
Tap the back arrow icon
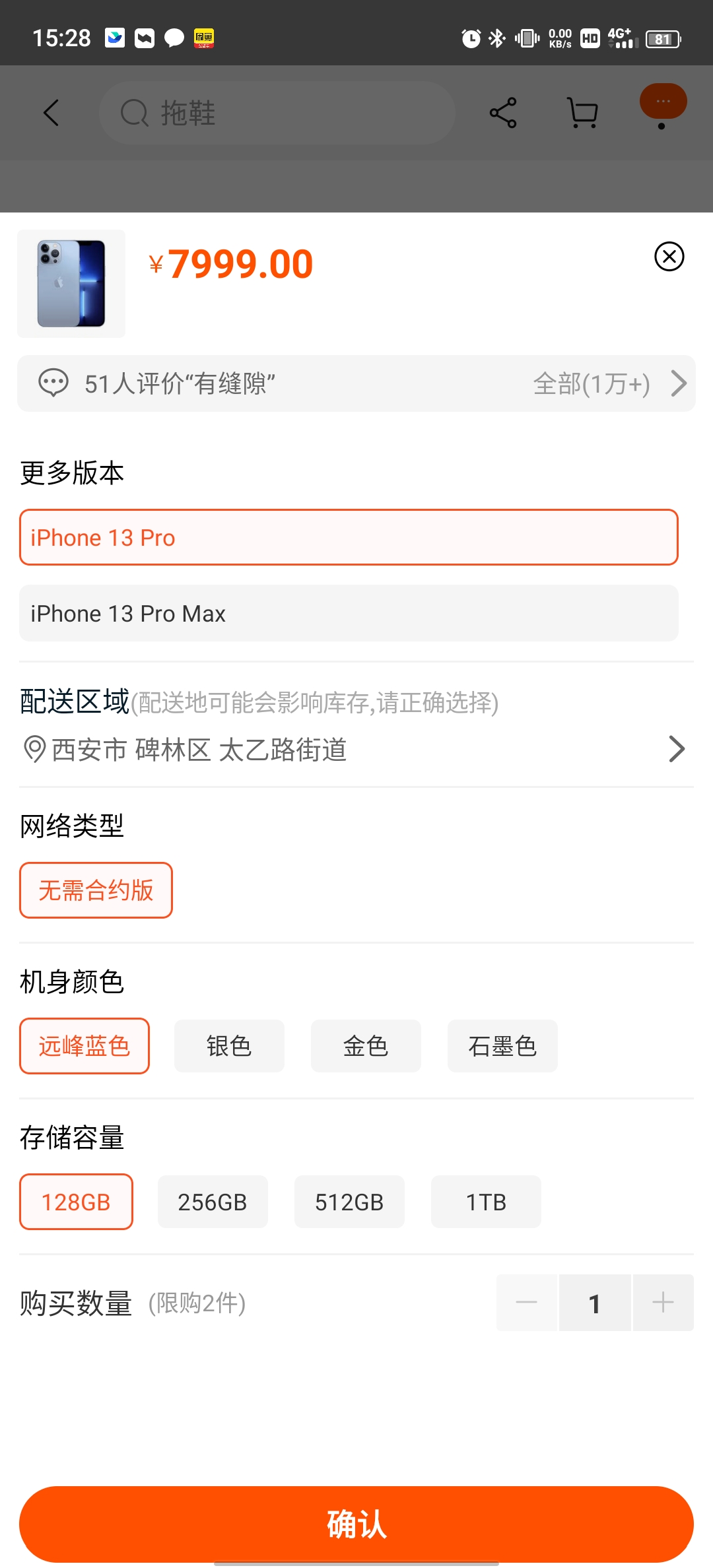pos(51,113)
